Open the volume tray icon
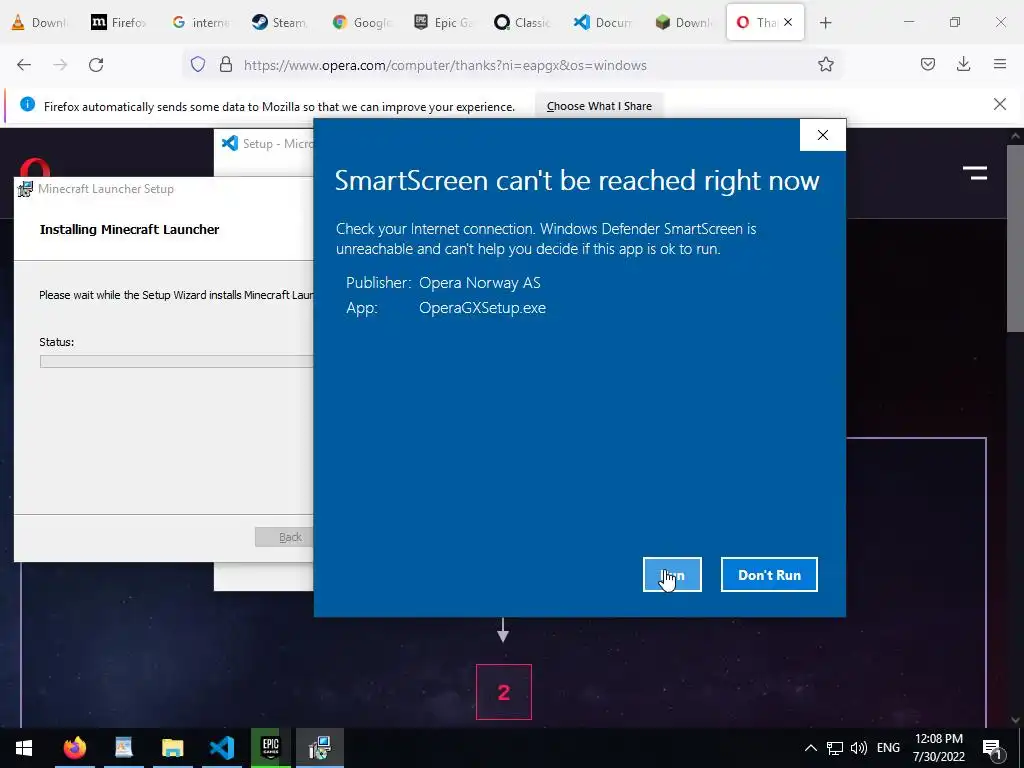Viewport: 1024px width, 768px height. point(859,748)
